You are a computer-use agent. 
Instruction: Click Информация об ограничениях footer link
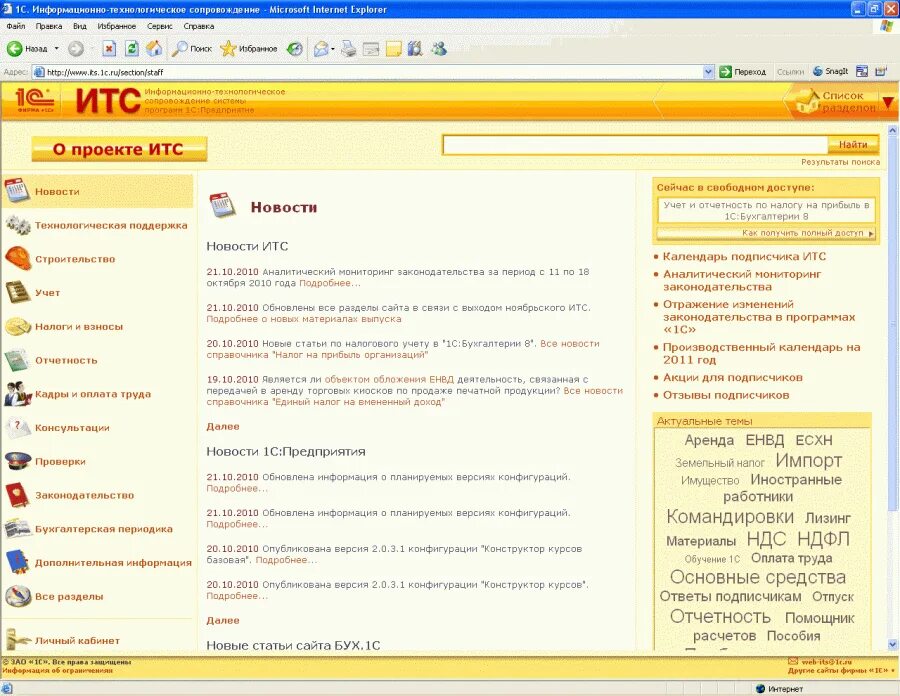pos(58,670)
